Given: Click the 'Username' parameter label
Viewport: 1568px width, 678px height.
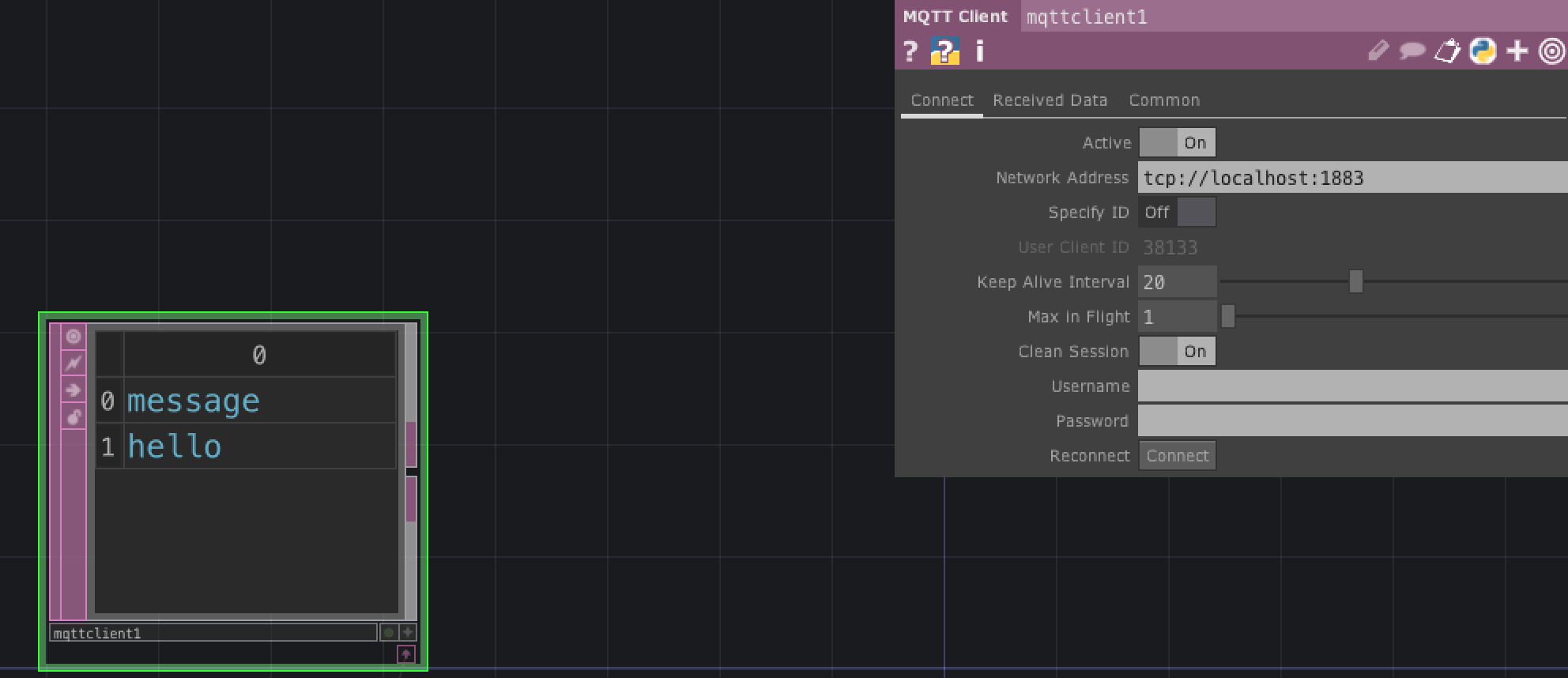Looking at the screenshot, I should point(1090,386).
